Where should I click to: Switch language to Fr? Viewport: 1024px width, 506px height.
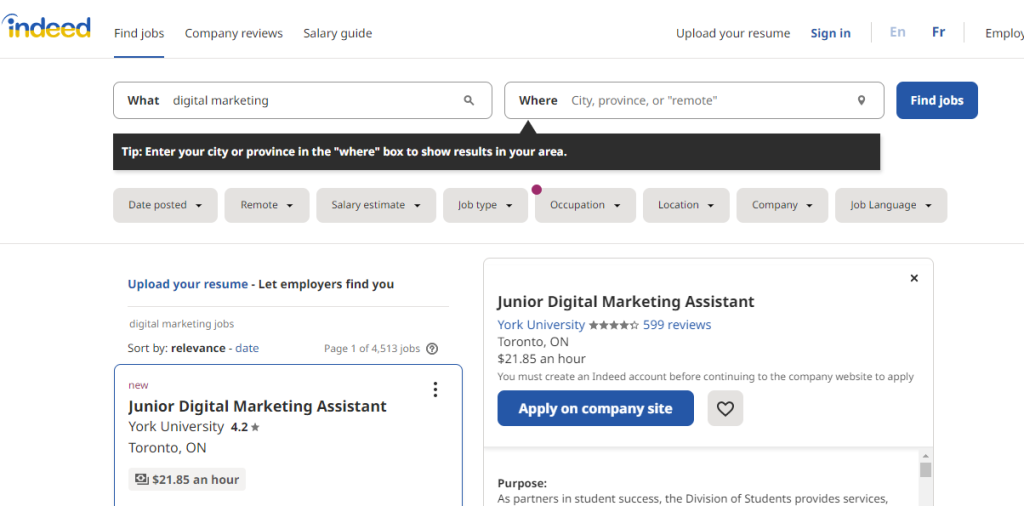938,32
